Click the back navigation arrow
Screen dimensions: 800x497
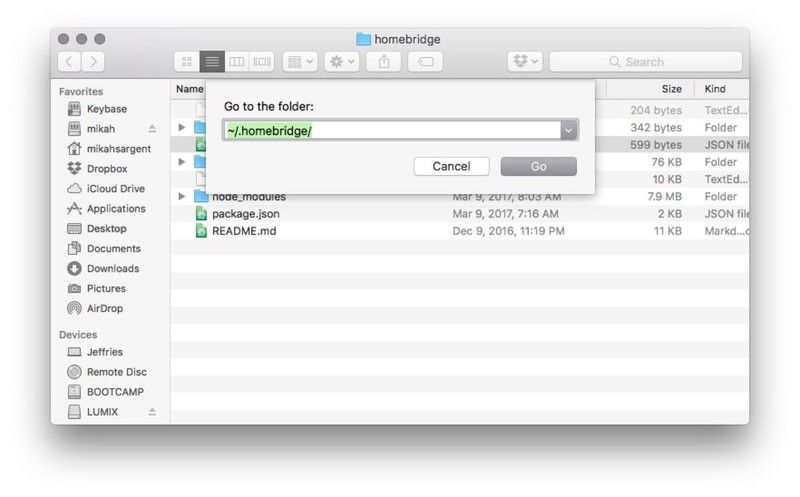point(69,62)
